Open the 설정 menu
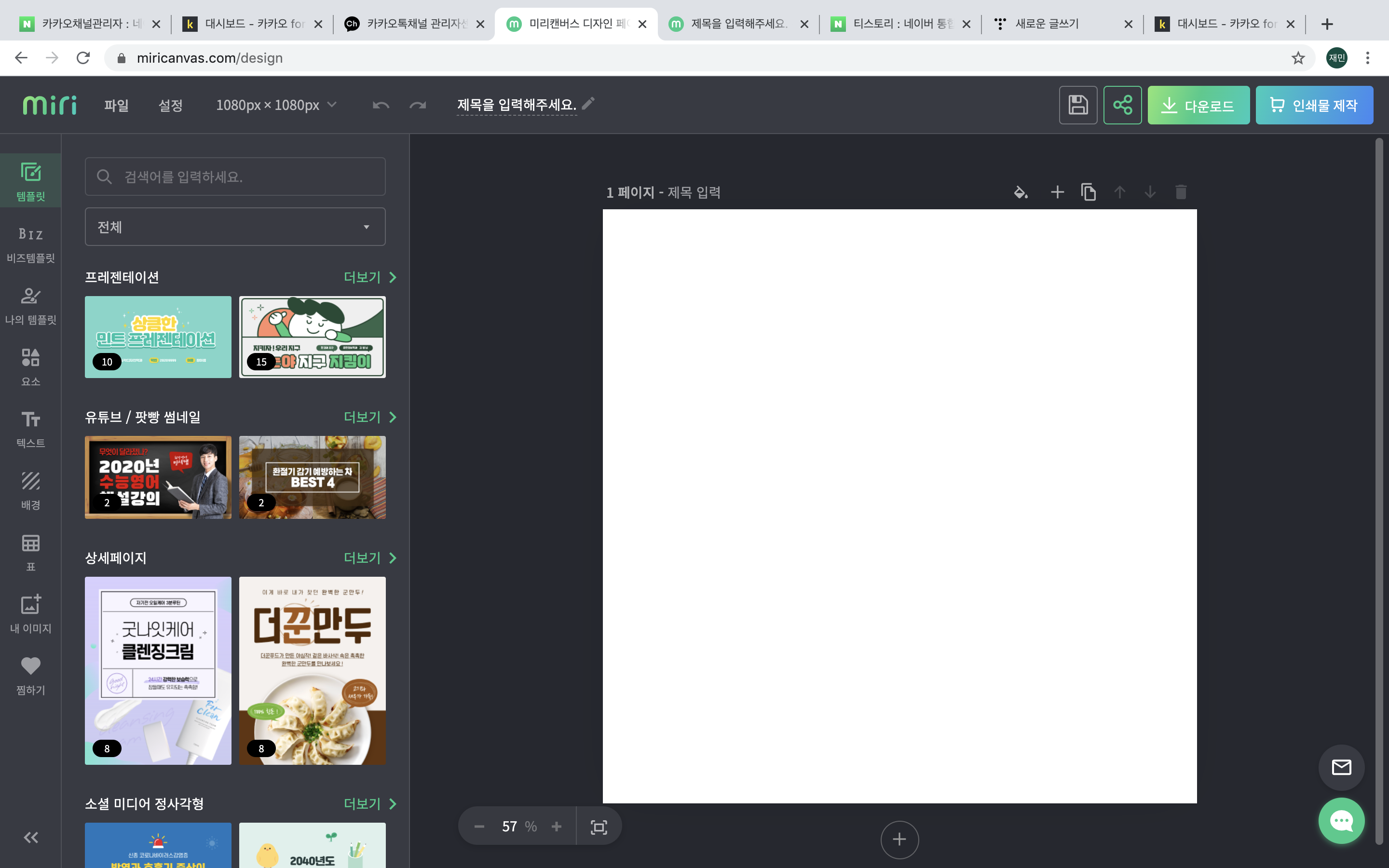The image size is (1389, 868). tap(170, 106)
